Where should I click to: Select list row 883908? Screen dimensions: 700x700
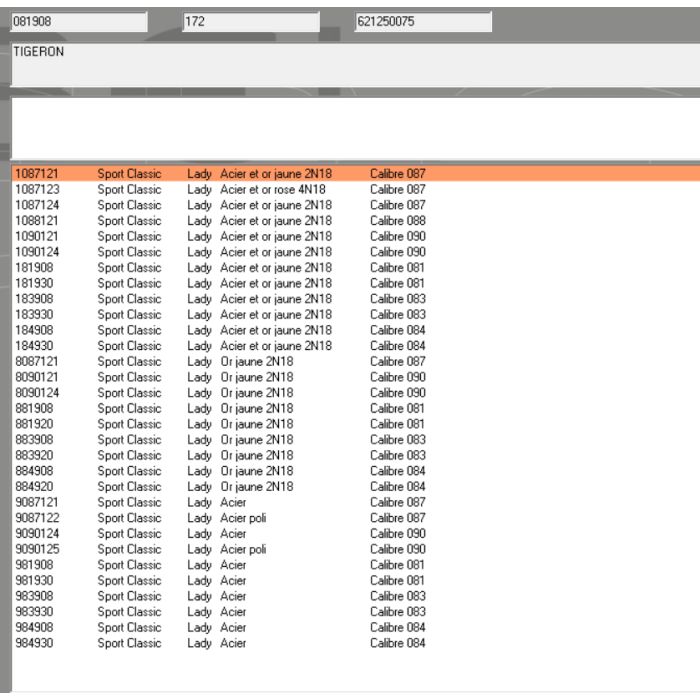click(355, 439)
